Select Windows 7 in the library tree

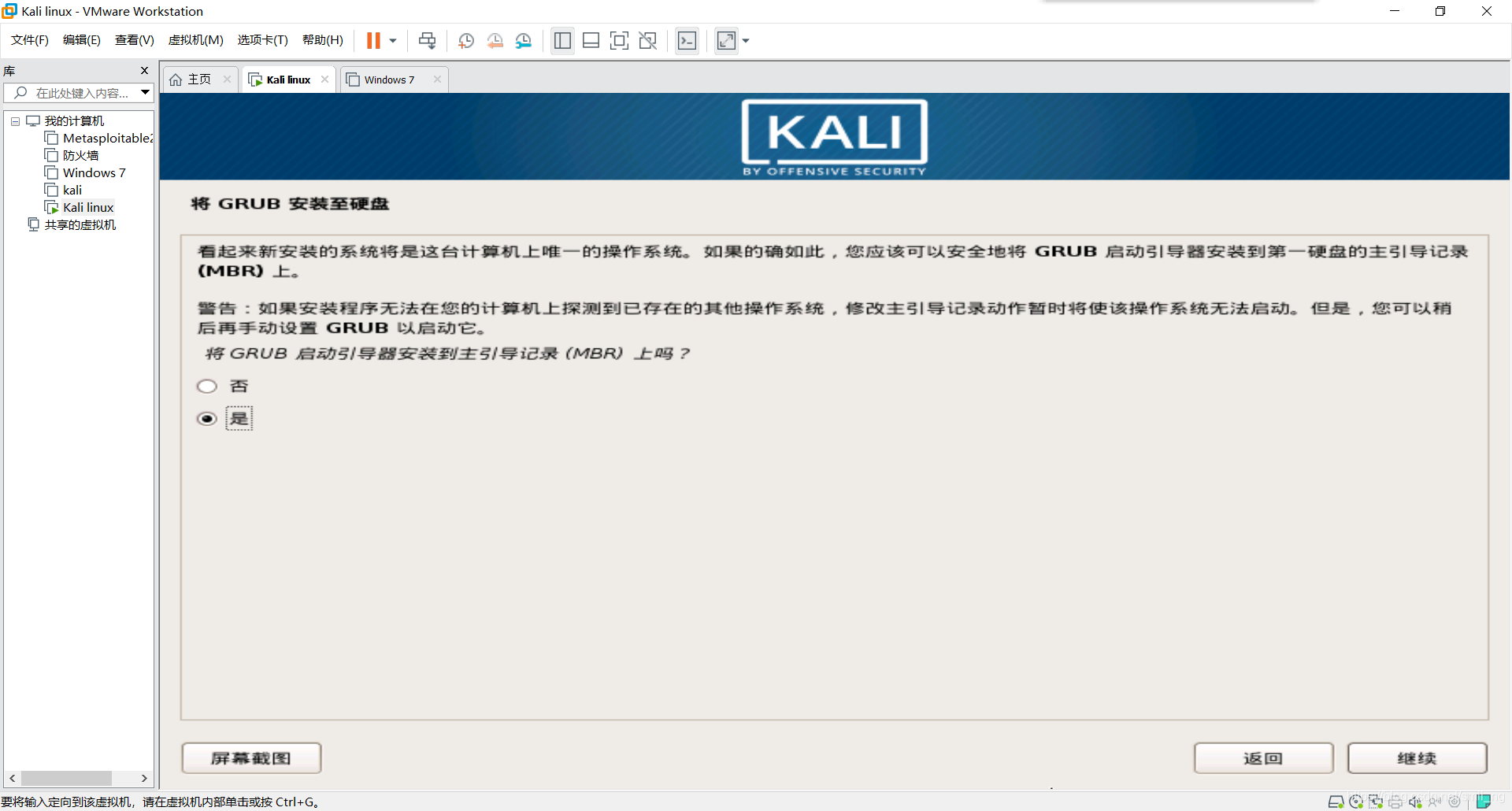[x=94, y=173]
